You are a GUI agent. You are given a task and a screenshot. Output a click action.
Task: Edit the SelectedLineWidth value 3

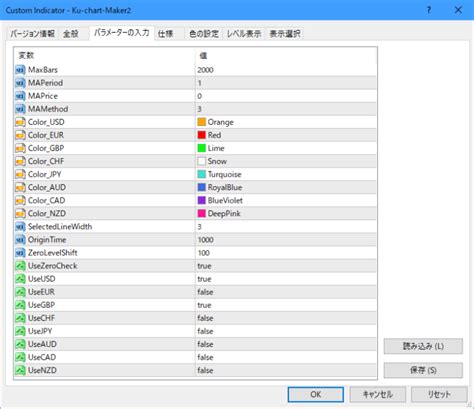[286, 227]
